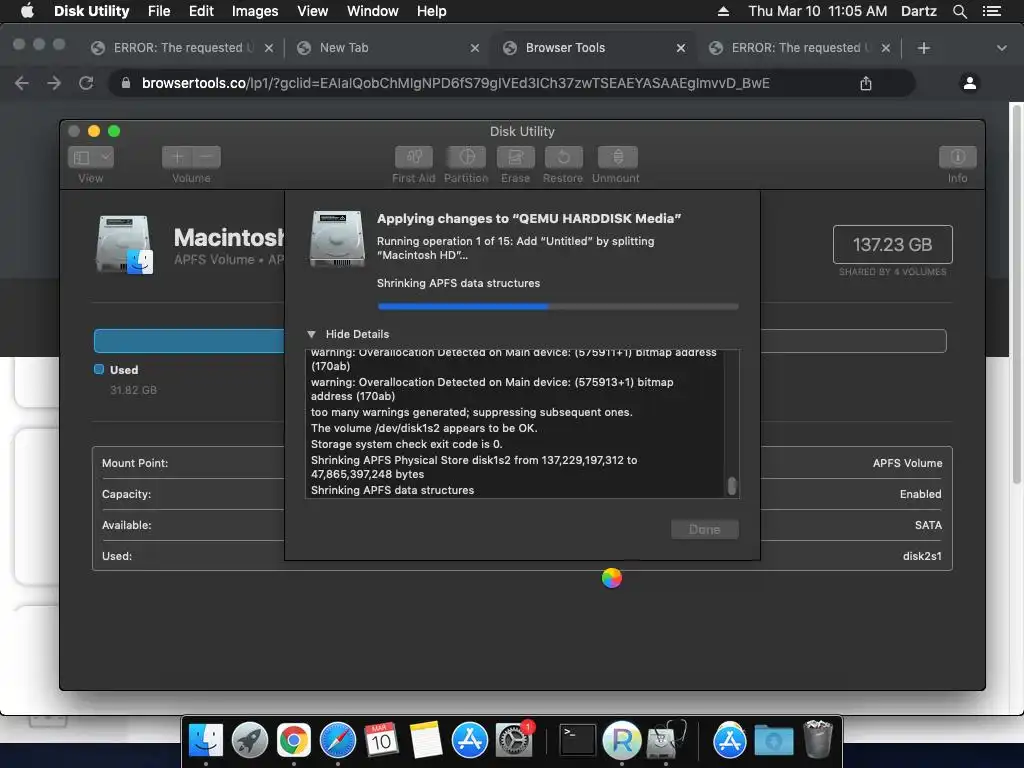Open the Window menu
The width and height of the screenshot is (1024, 768).
pos(372,11)
